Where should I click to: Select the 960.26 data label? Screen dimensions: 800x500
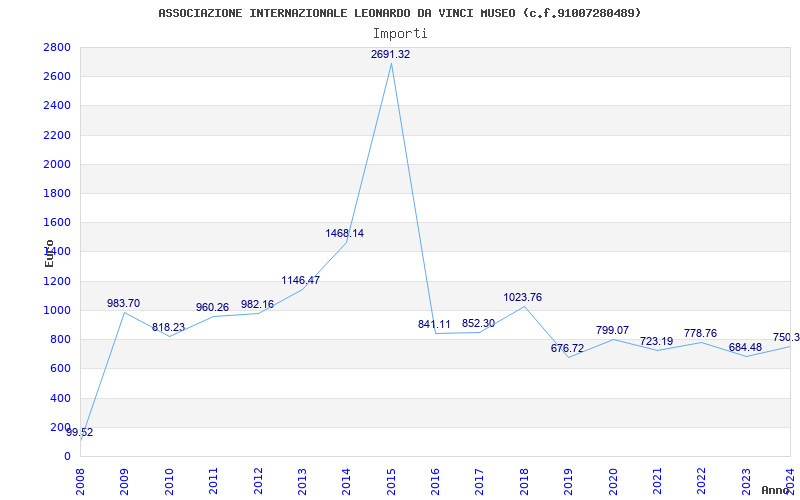coord(212,308)
